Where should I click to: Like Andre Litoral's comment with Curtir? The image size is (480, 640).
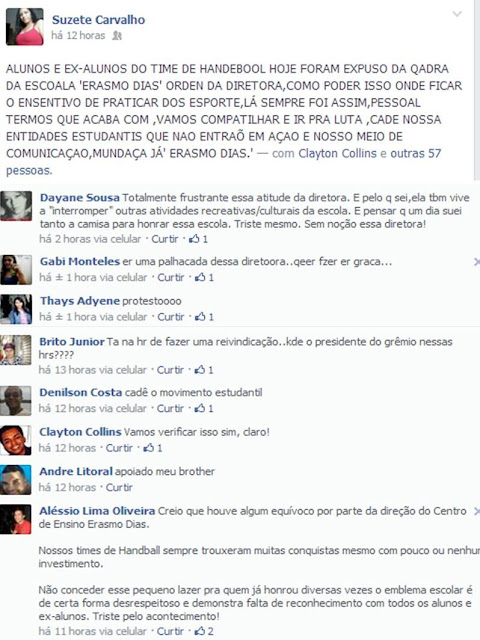coord(119,487)
